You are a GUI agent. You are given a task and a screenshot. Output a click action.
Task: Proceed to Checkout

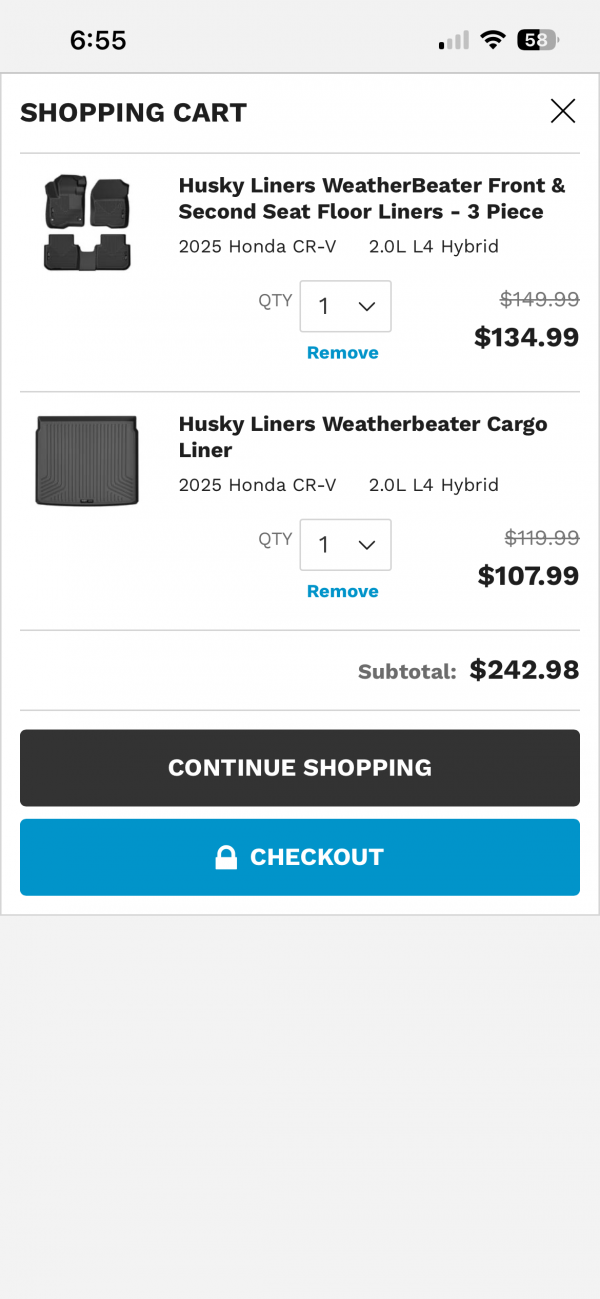(x=300, y=857)
